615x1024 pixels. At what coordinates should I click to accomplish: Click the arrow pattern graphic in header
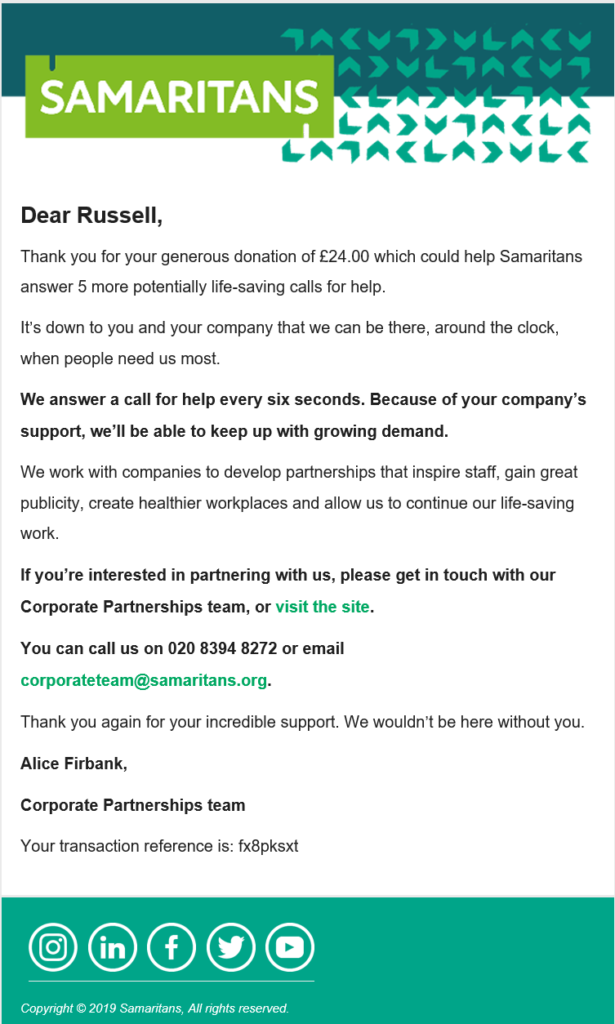[x=460, y=95]
